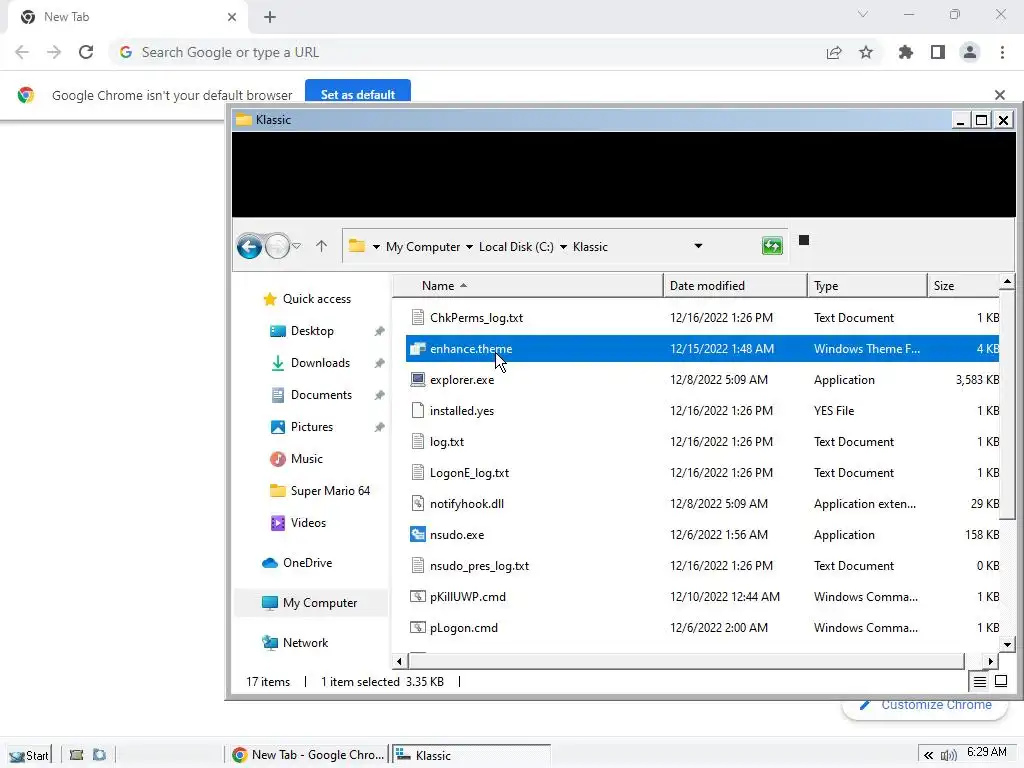Select the explorer.exe application icon
This screenshot has height=768, width=1024.
coord(417,379)
